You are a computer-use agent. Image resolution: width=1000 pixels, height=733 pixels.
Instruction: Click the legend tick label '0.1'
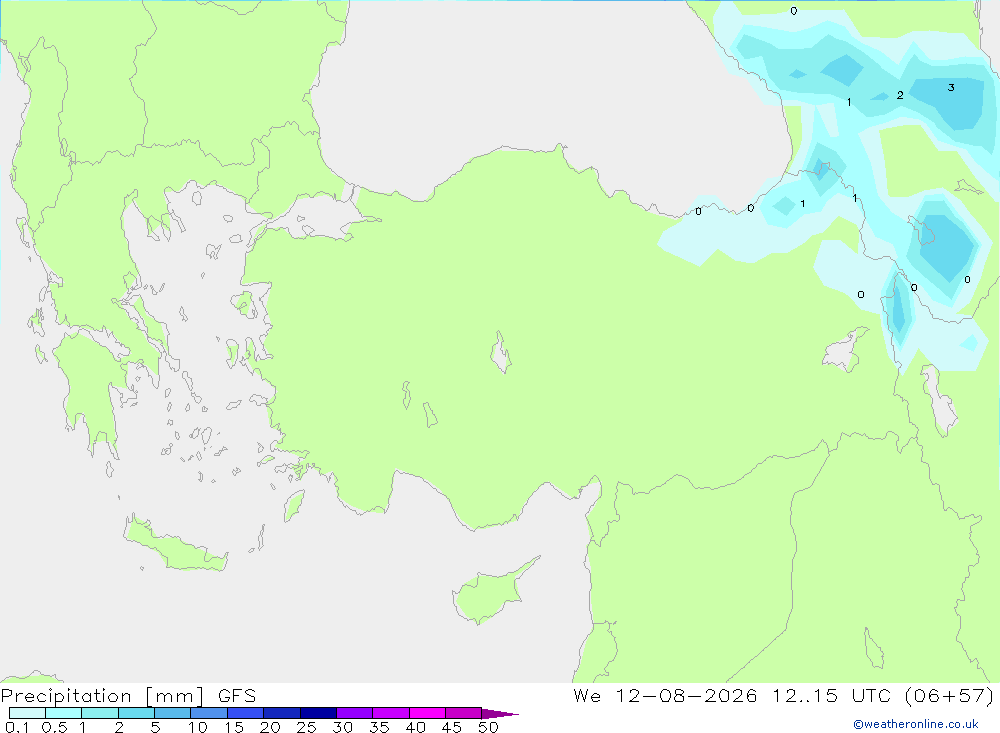pyautogui.click(x=17, y=727)
